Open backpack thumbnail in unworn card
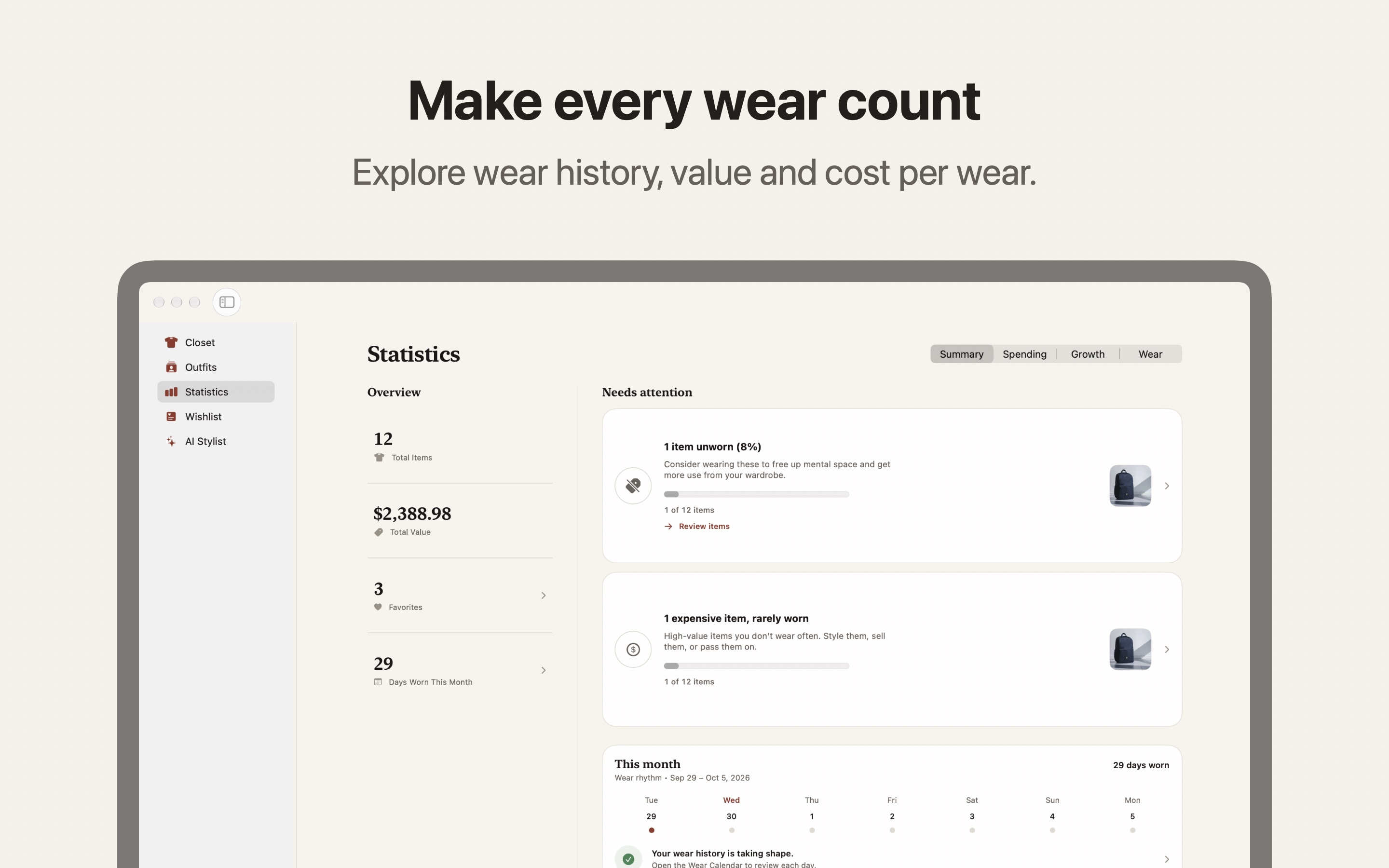 [1130, 486]
